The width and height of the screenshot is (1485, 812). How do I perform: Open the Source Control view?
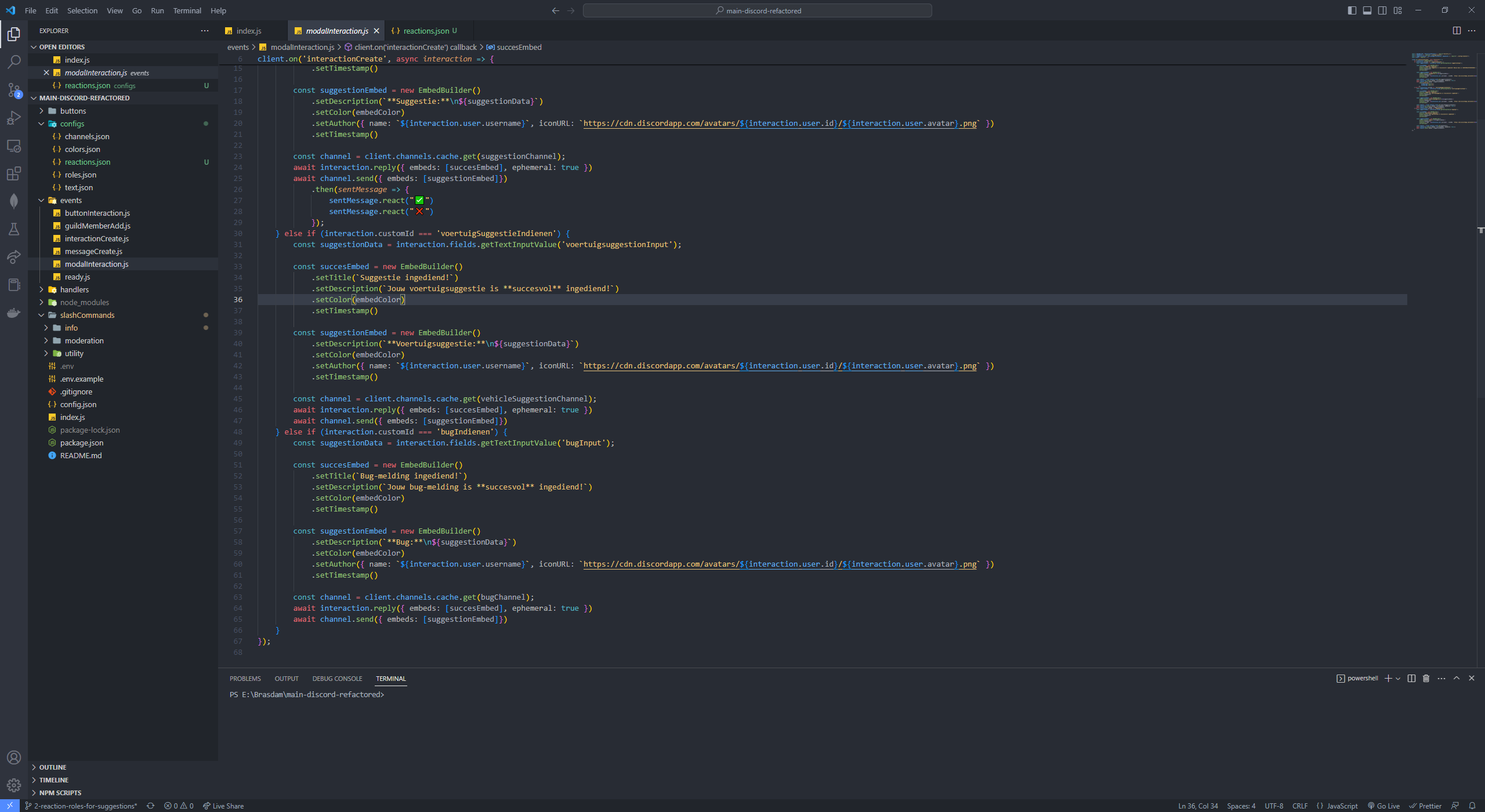14,90
